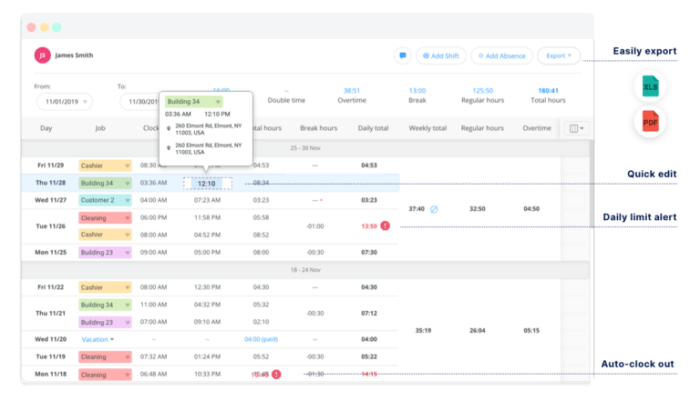Open Cleaning job dropdown for Tue 11/19
The width and height of the screenshot is (700, 401).
pos(105,357)
